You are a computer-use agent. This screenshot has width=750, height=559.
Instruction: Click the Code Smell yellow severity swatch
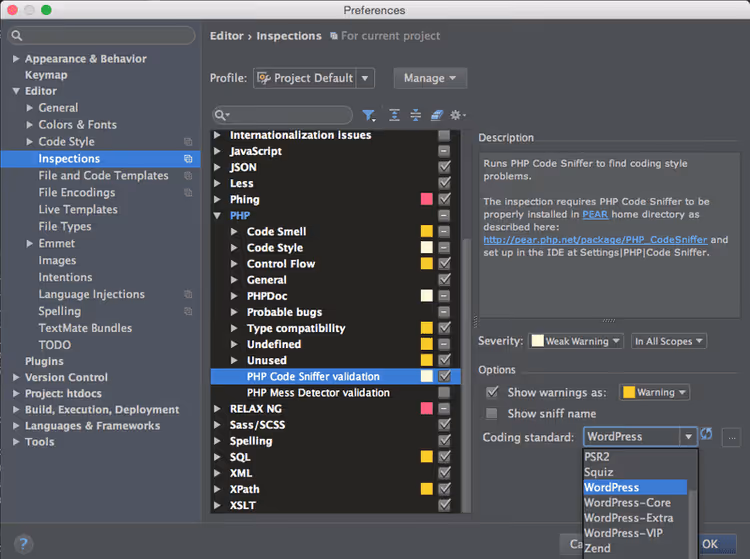[x=427, y=231]
